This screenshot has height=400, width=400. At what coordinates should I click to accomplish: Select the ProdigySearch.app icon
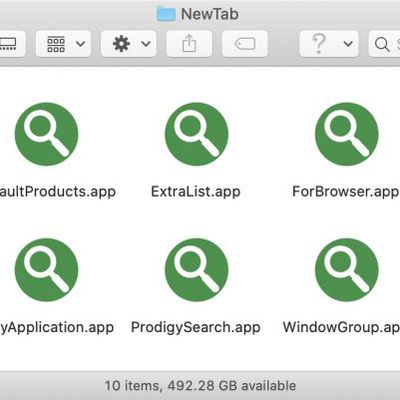197,270
